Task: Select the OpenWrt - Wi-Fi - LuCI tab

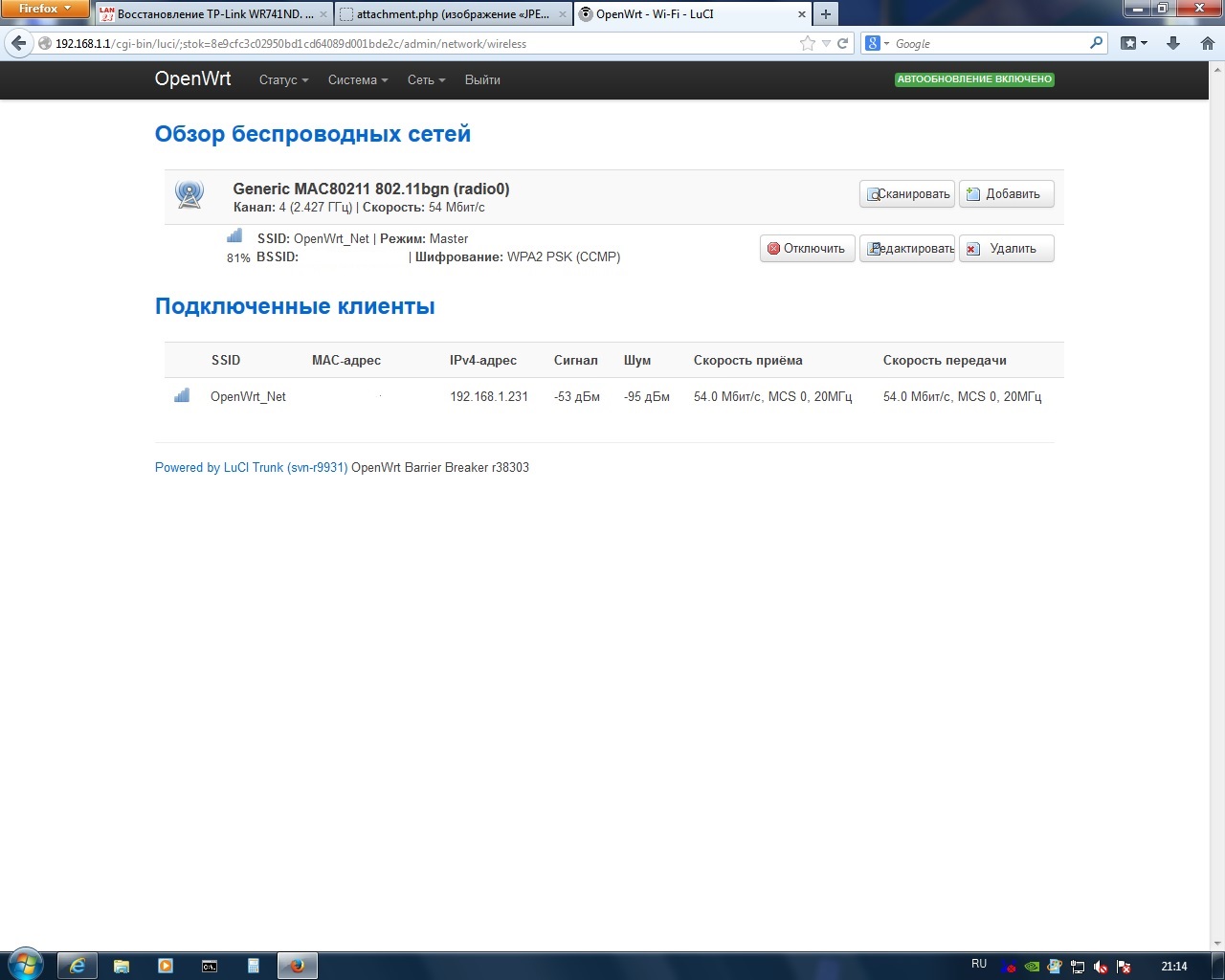Action: [x=692, y=14]
